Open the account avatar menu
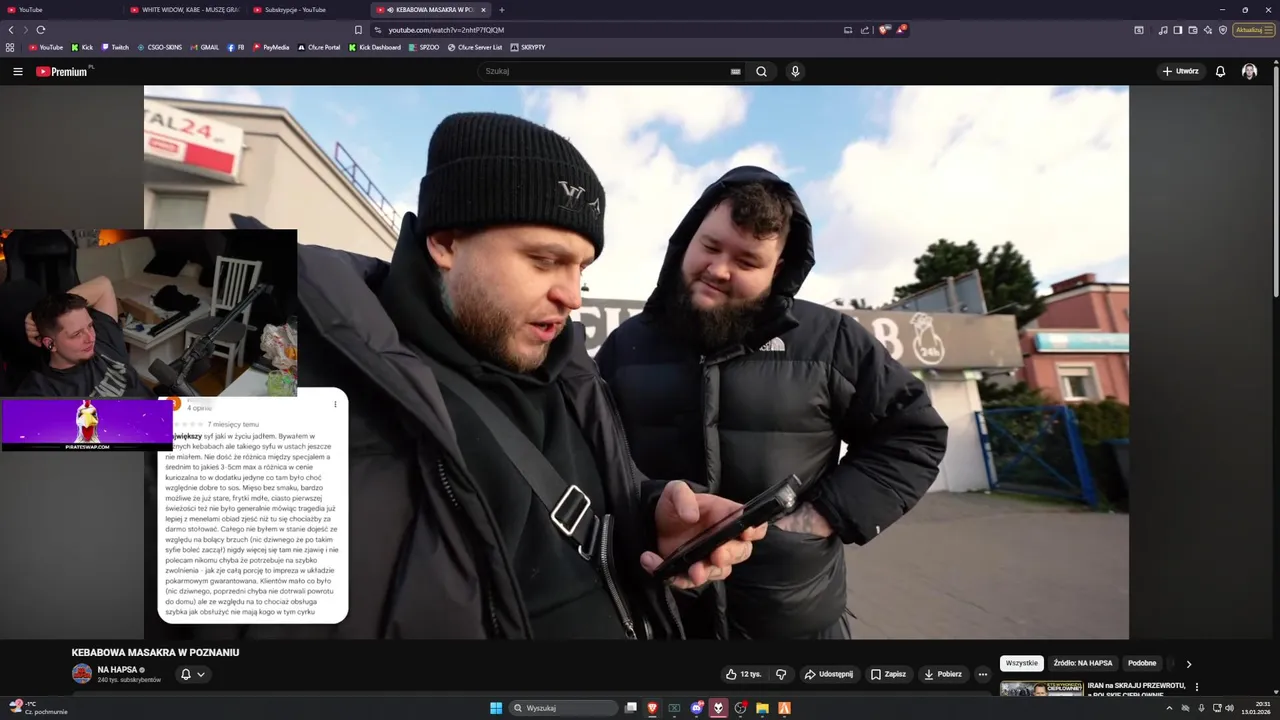 (1249, 71)
